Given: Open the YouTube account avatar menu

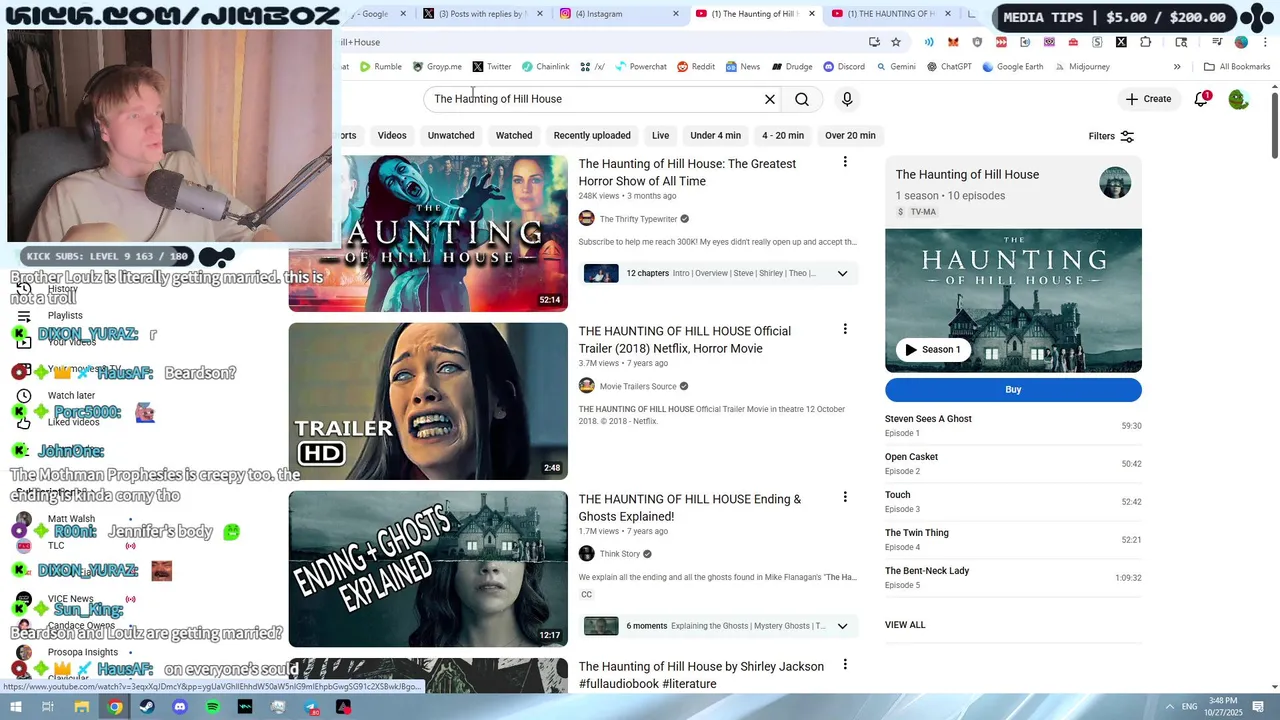Looking at the screenshot, I should [x=1239, y=99].
